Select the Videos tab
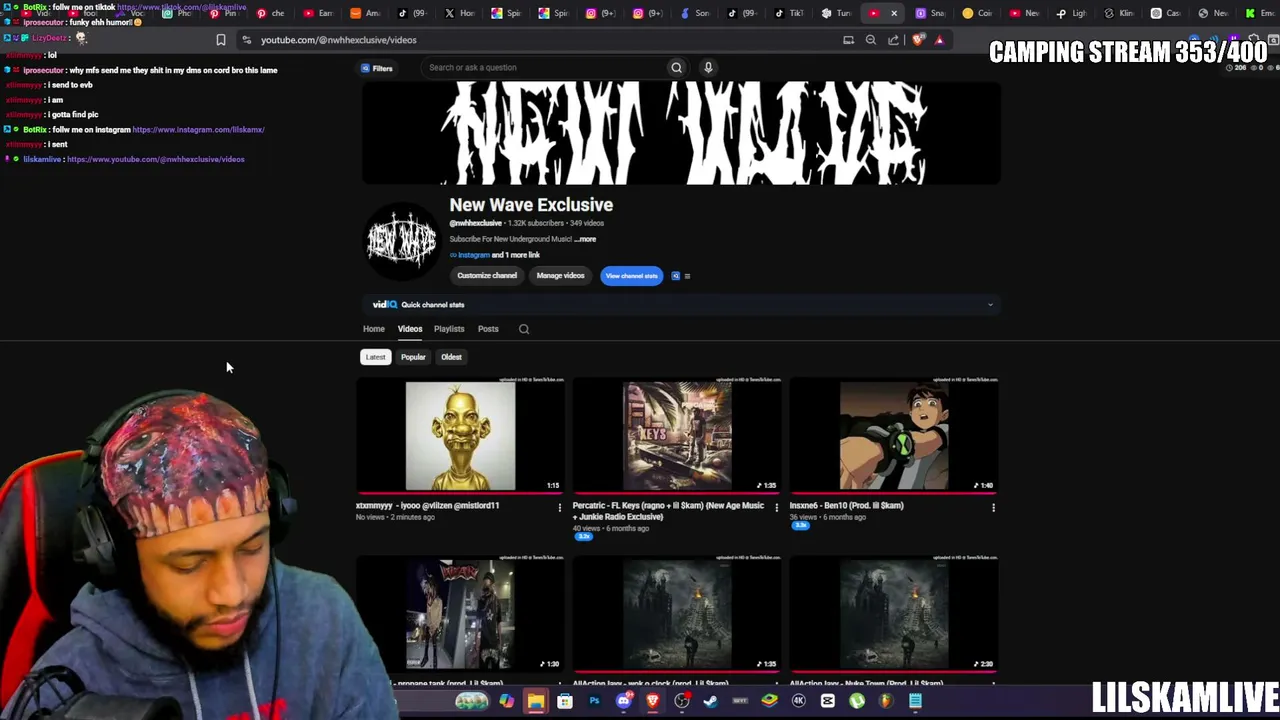This screenshot has height=720, width=1280. tap(410, 329)
